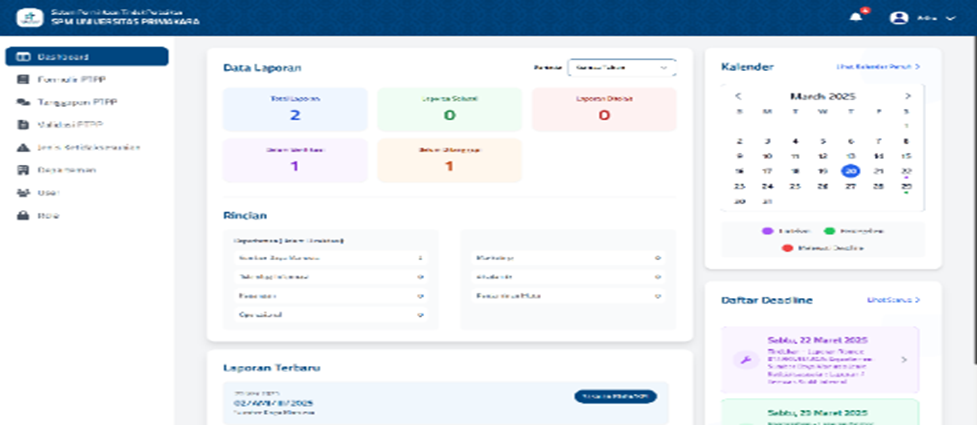Expand the user account menu chevron
Screen dimensions: 977x425
point(950,18)
